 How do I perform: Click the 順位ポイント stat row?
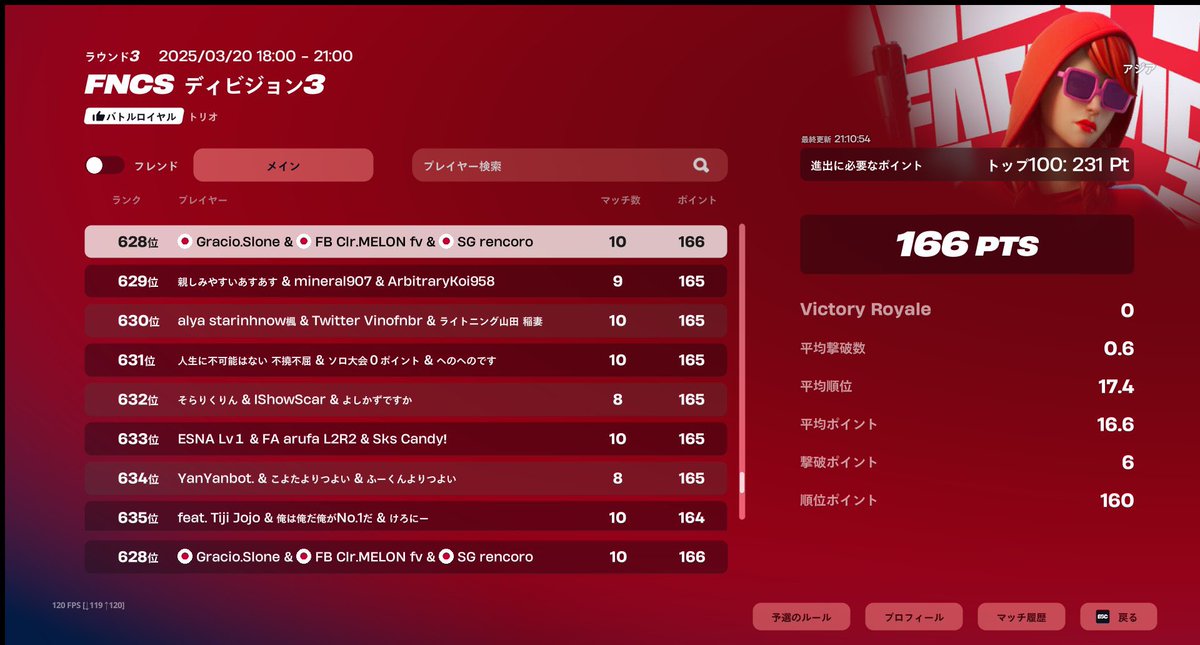967,500
